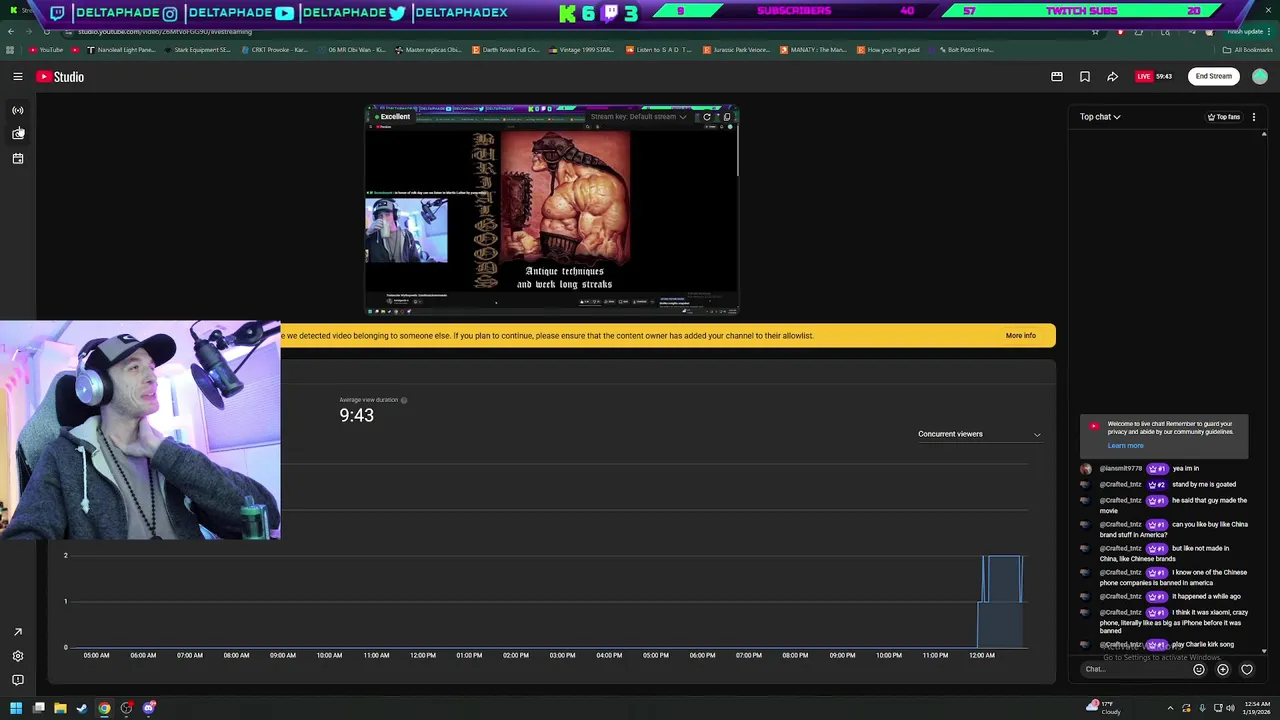Click the 9:43 average view duration value
Viewport: 1280px width, 720px height.
356,416
